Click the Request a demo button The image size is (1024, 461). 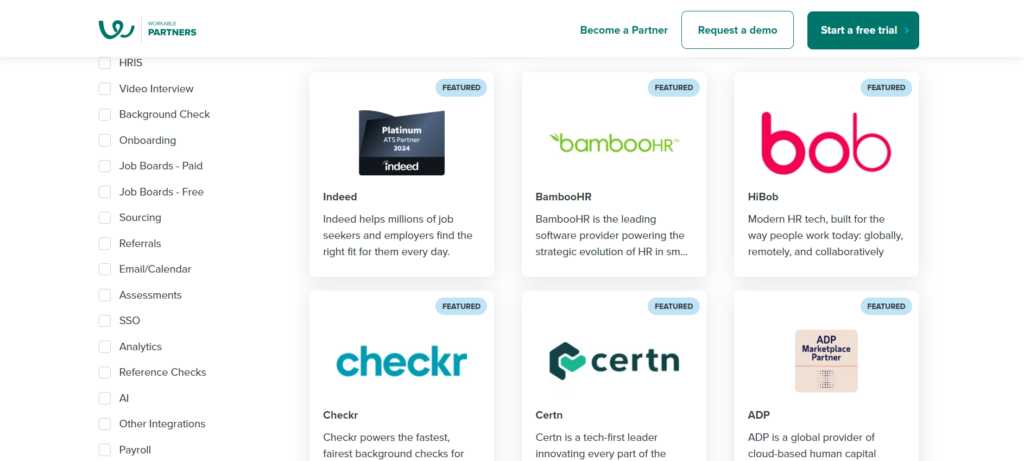tap(737, 30)
